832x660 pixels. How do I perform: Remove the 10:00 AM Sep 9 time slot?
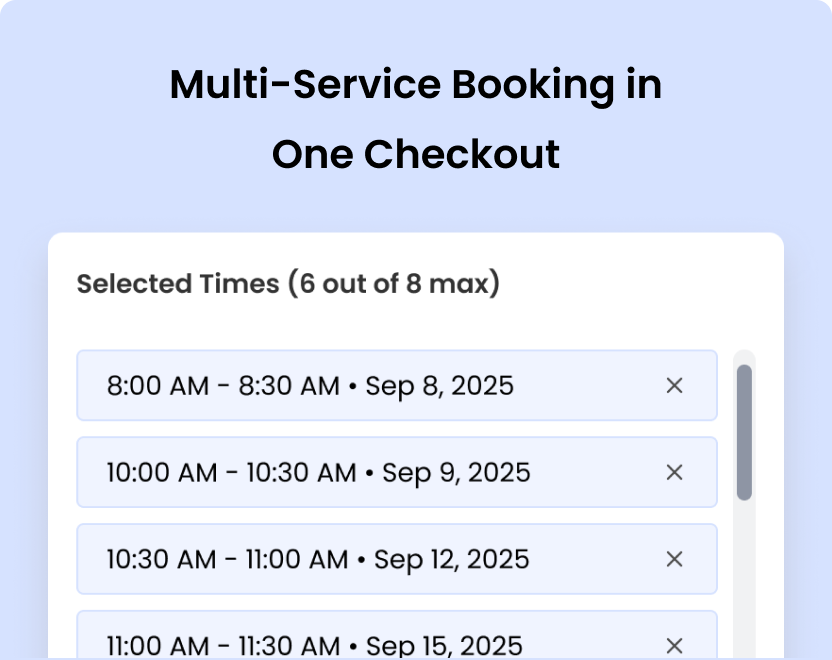pyautogui.click(x=673, y=472)
